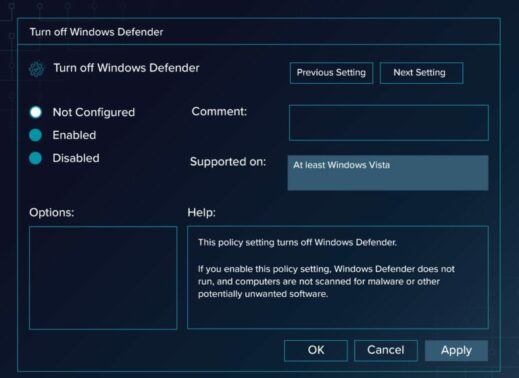Click the Help description text box
This screenshot has height=378, width=519.
[338, 277]
